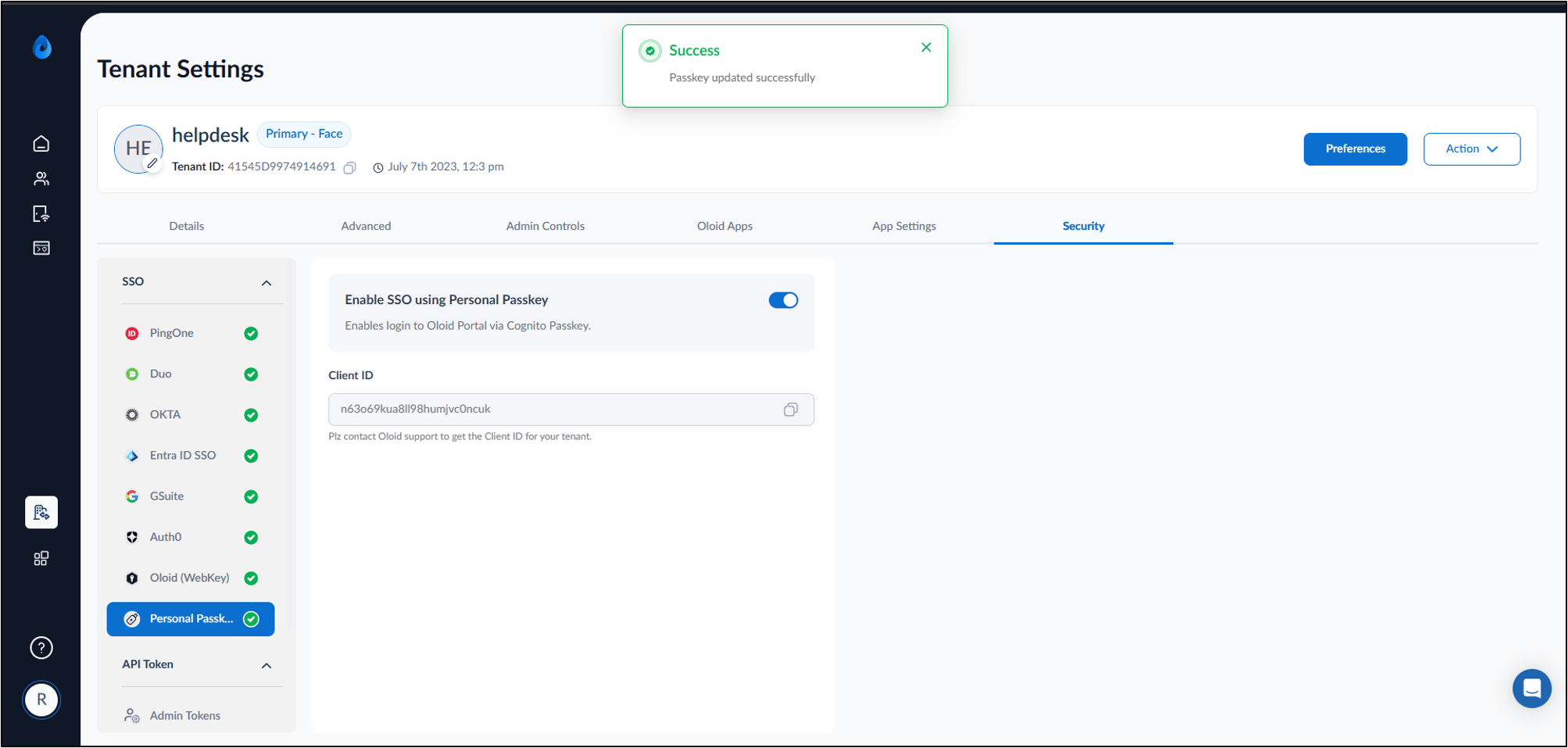1568x748 pixels.
Task: Select Duo SSO provider
Action: pos(191,374)
